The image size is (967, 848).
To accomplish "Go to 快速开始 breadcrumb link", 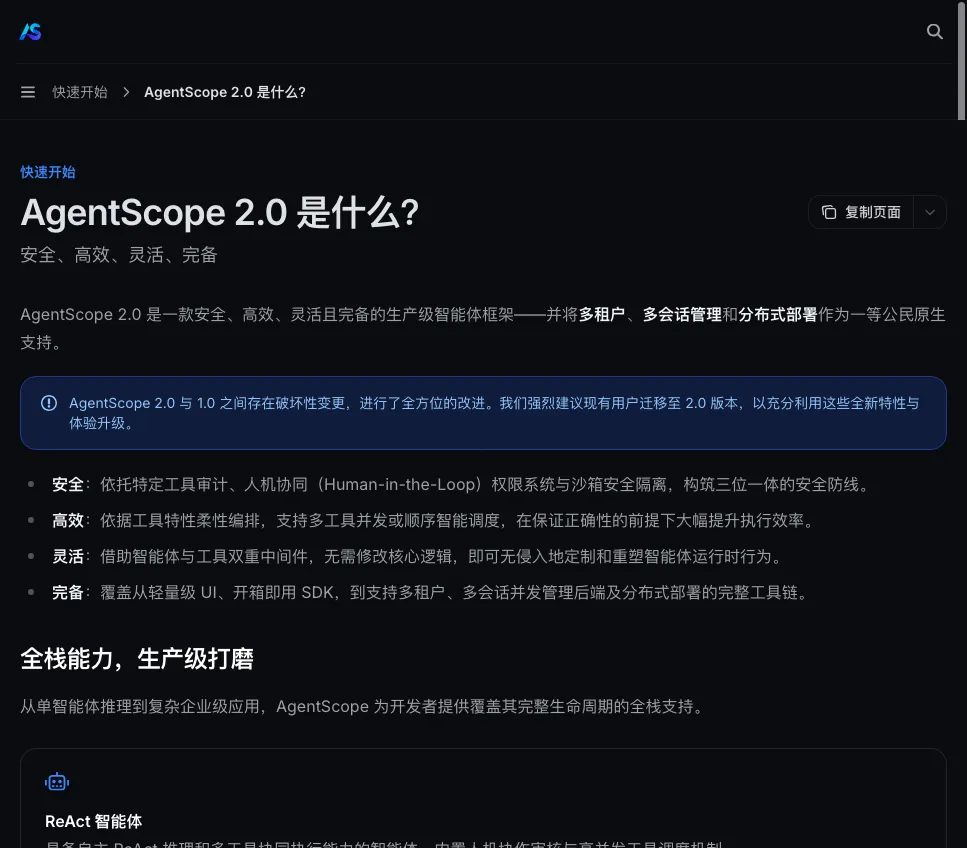I will [x=80, y=92].
